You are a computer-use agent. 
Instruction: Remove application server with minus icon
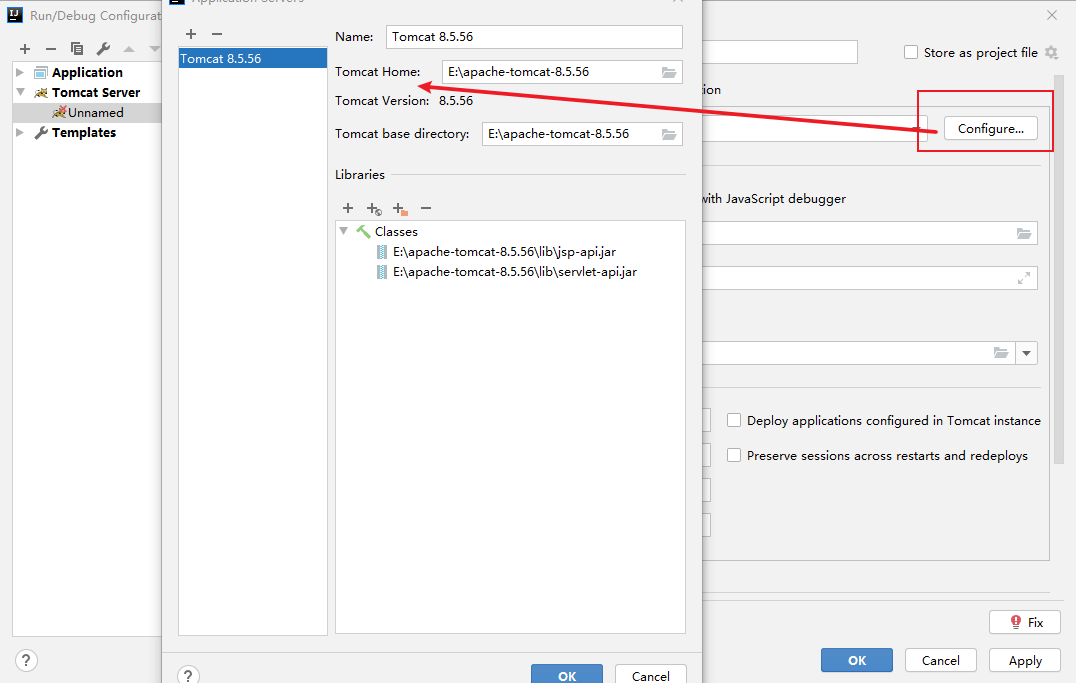coord(217,34)
